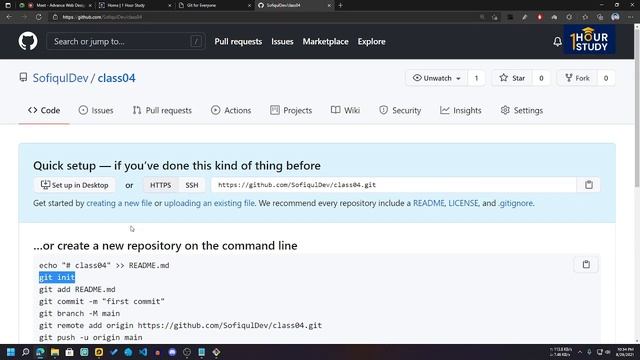Switch to the Meet browser tab
Screen dimensions: 640x360
pos(60,5)
